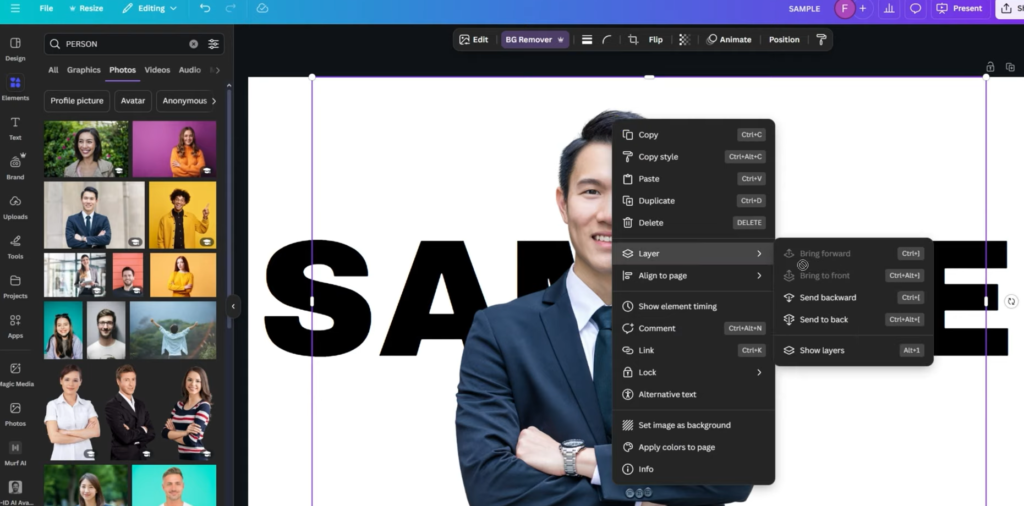Add collaborator with plus icon
The width and height of the screenshot is (1024, 506).
pos(863,8)
